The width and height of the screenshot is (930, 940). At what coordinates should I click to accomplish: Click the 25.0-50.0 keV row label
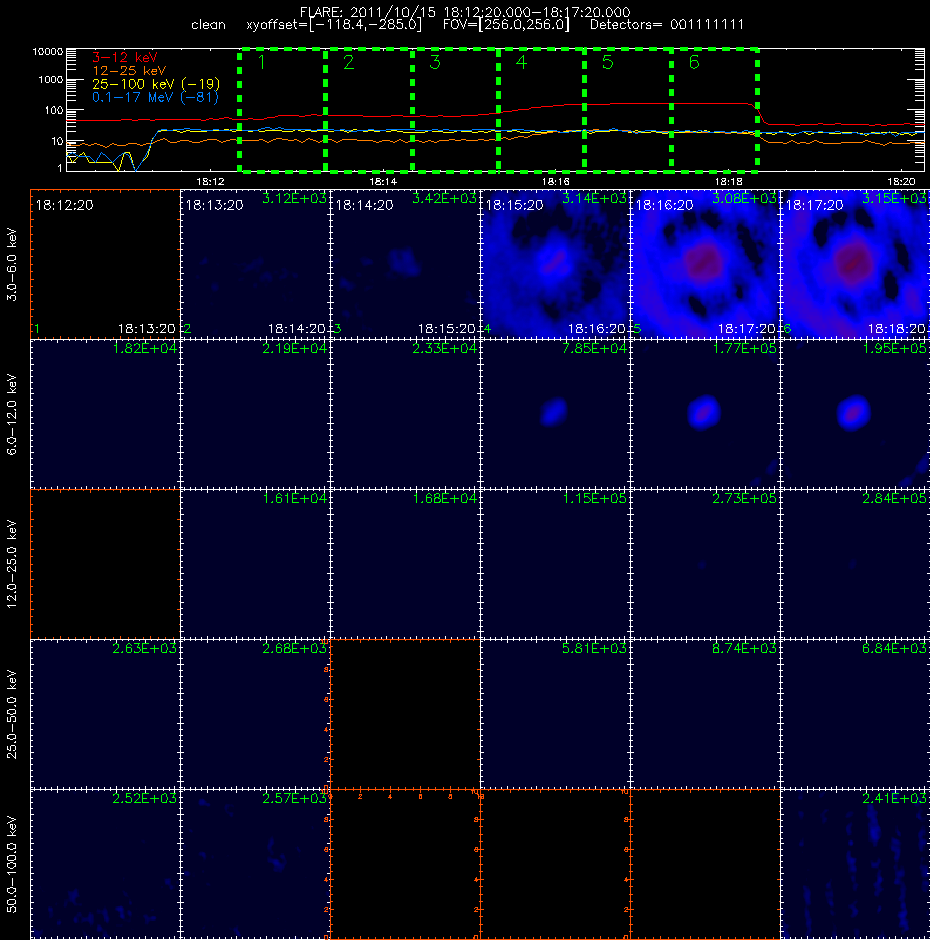coord(12,714)
